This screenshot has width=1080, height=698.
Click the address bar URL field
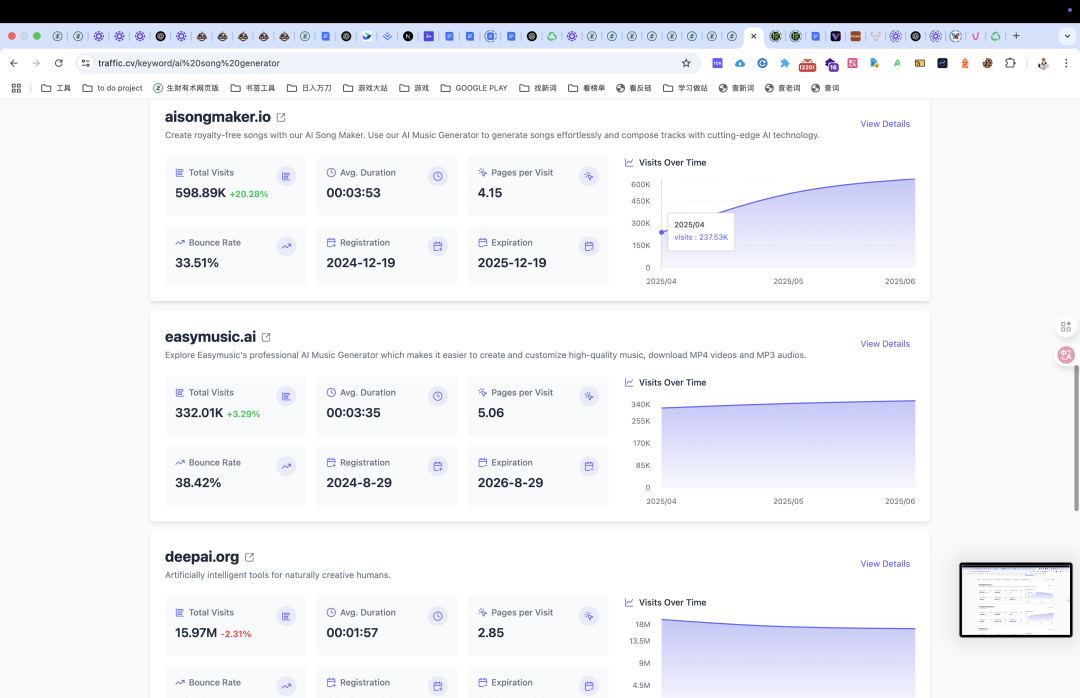(x=386, y=63)
